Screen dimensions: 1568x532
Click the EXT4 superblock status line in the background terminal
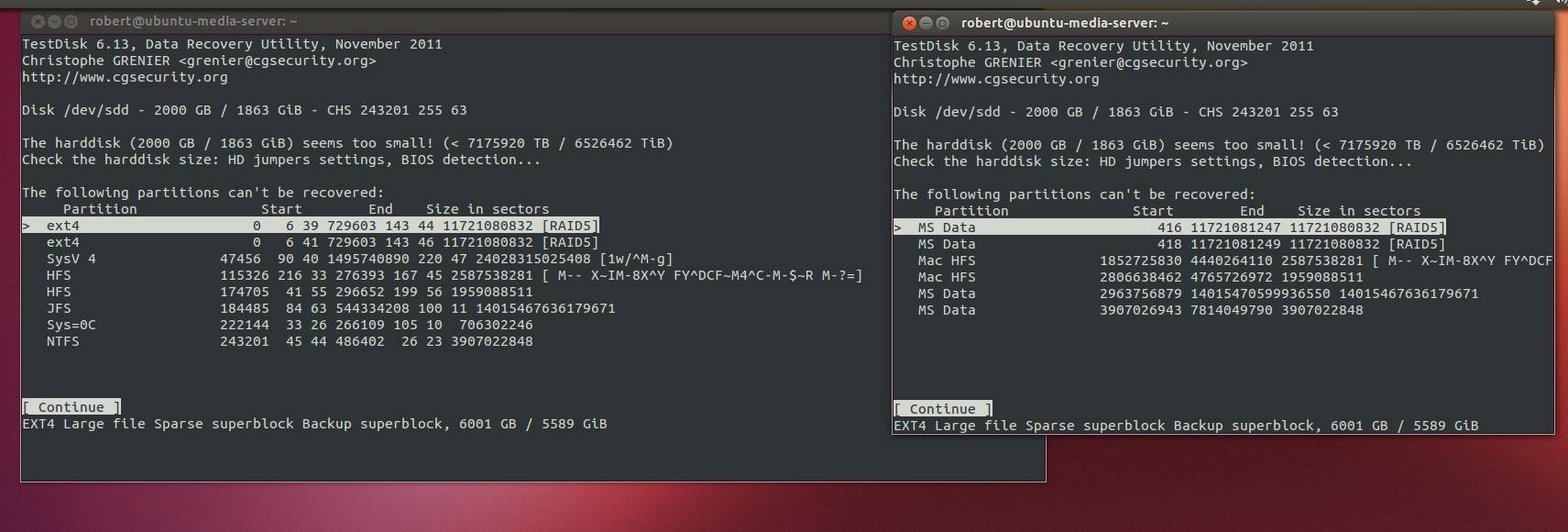314,424
